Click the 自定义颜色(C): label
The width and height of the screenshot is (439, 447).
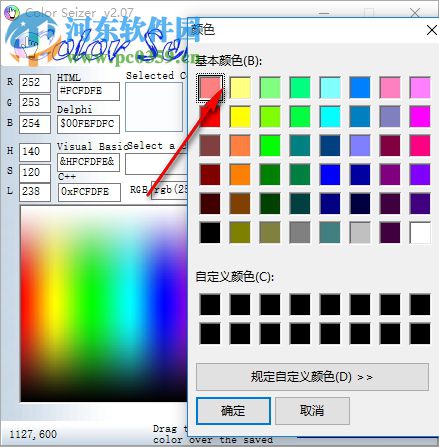pyautogui.click(x=234, y=277)
